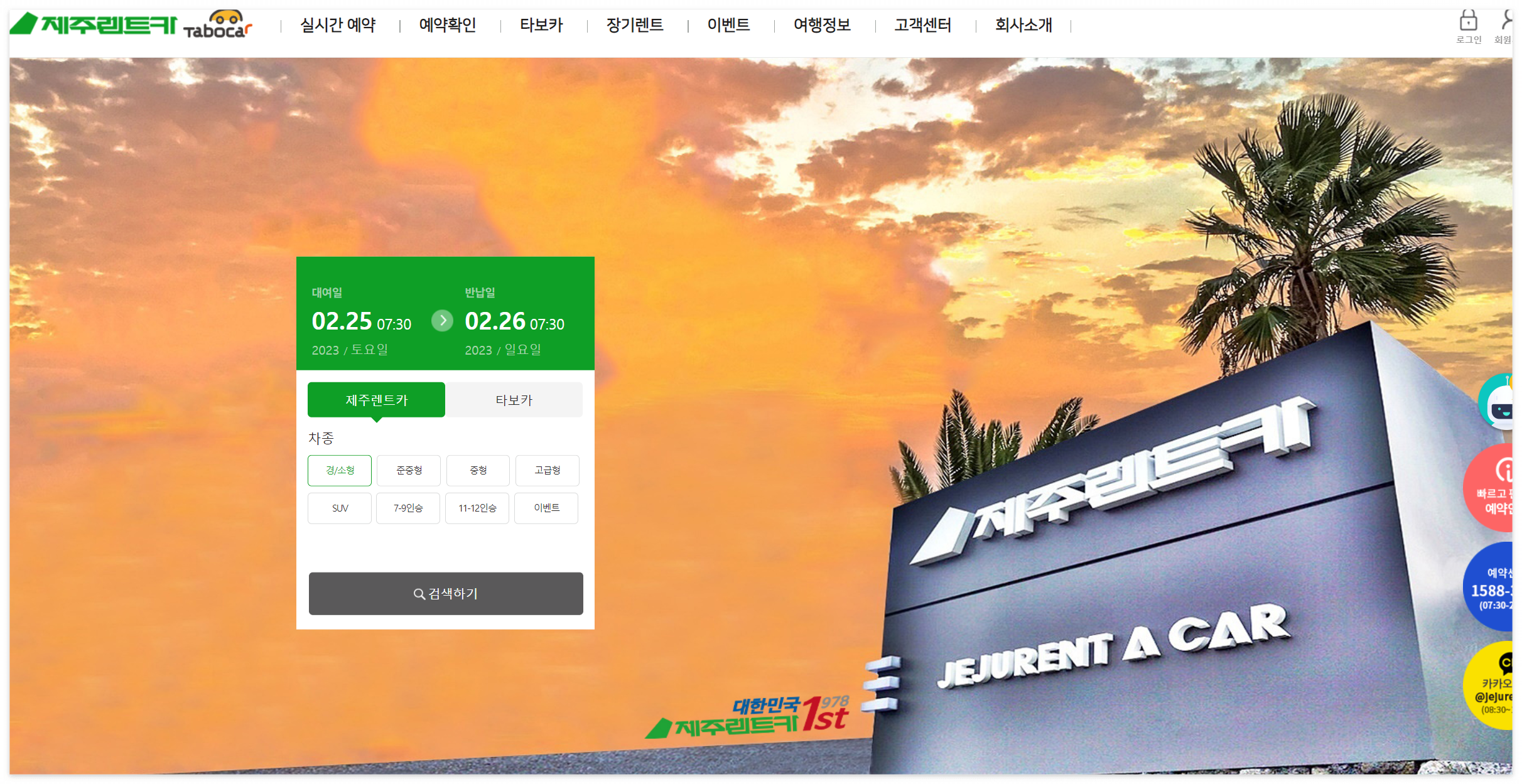The image size is (1522, 784).
Task: Switch to the 타보카 tab
Action: click(514, 400)
